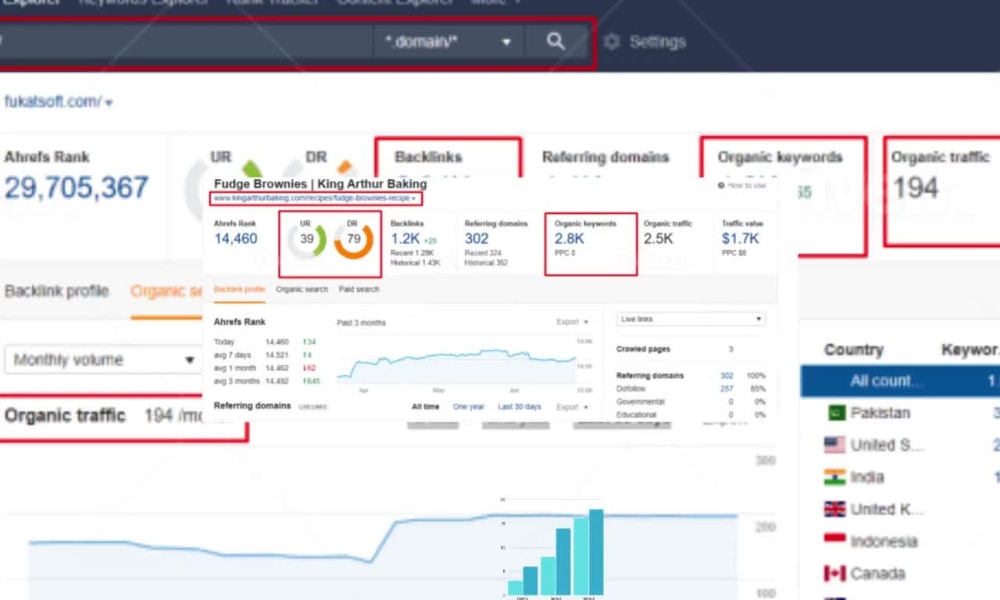
Task: Select the Backlink profile tab in background window
Action: tap(56, 291)
